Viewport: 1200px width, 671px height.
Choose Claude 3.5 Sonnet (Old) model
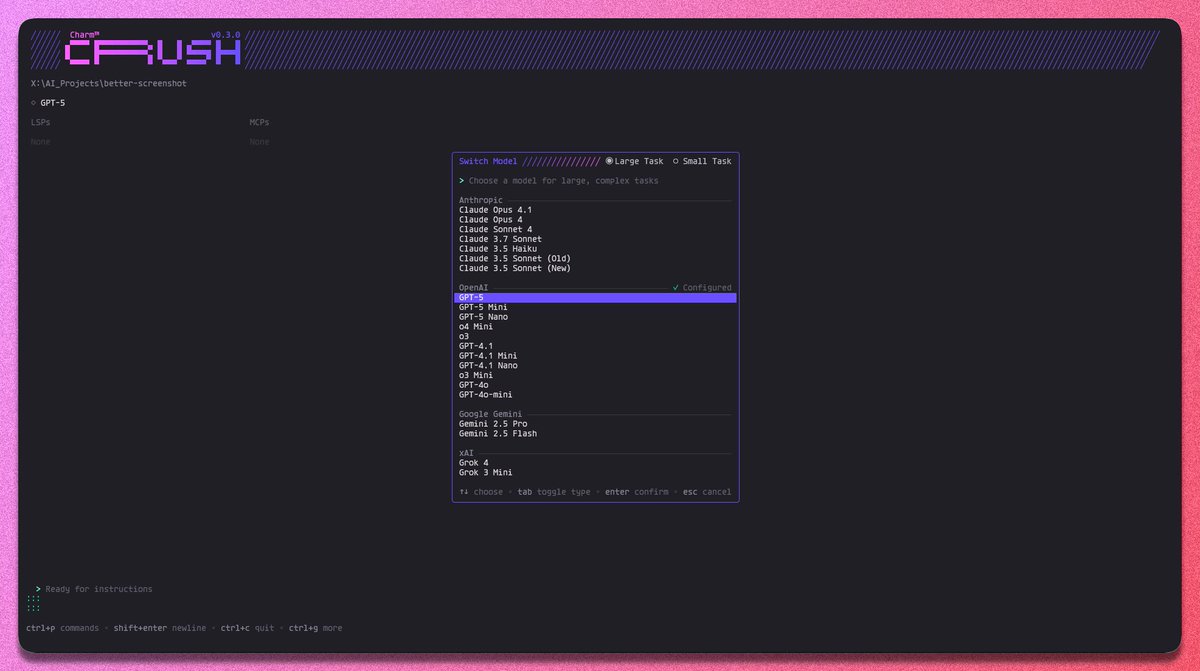[515, 258]
